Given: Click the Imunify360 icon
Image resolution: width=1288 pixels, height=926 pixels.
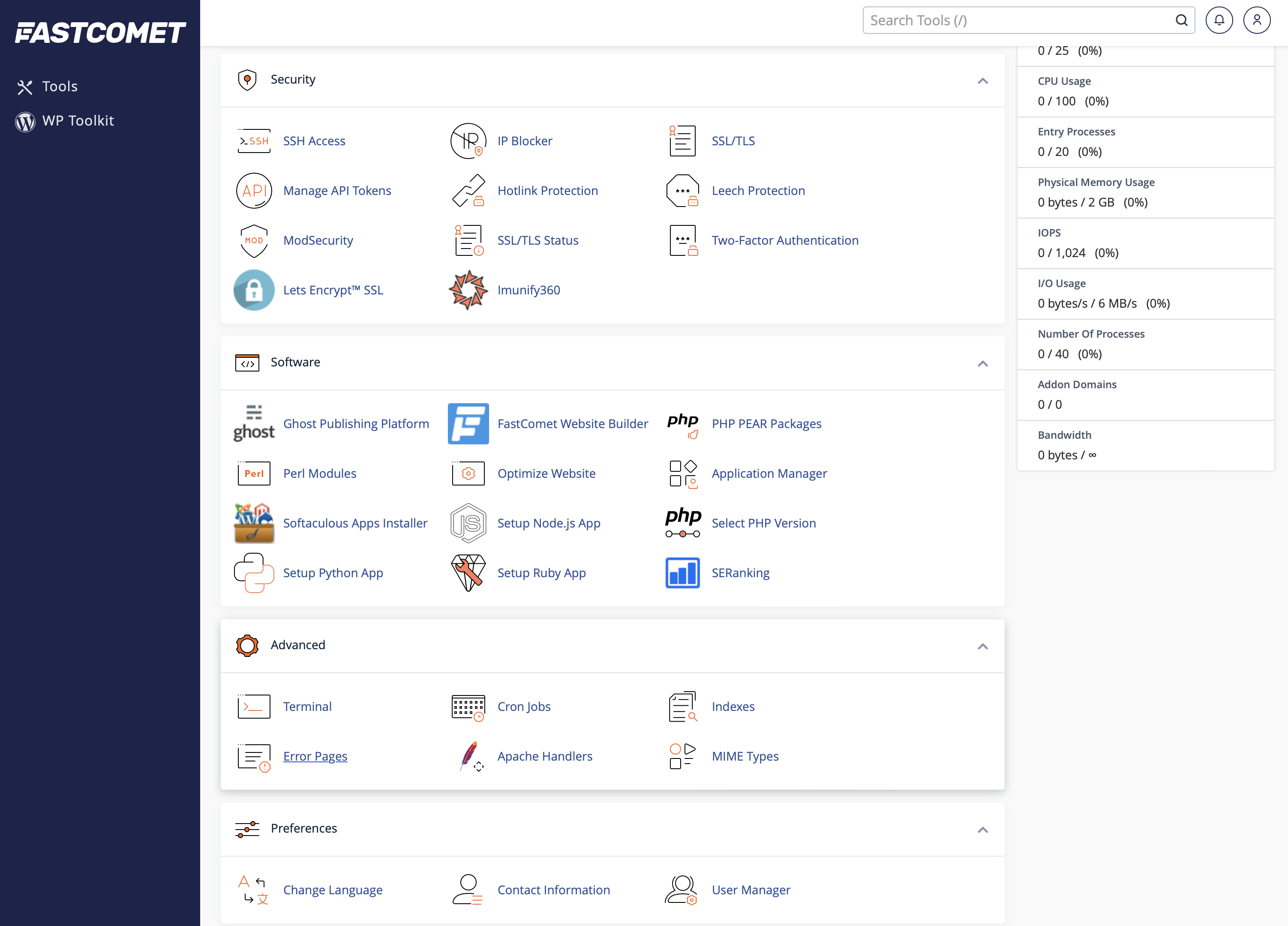Looking at the screenshot, I should (x=467, y=290).
